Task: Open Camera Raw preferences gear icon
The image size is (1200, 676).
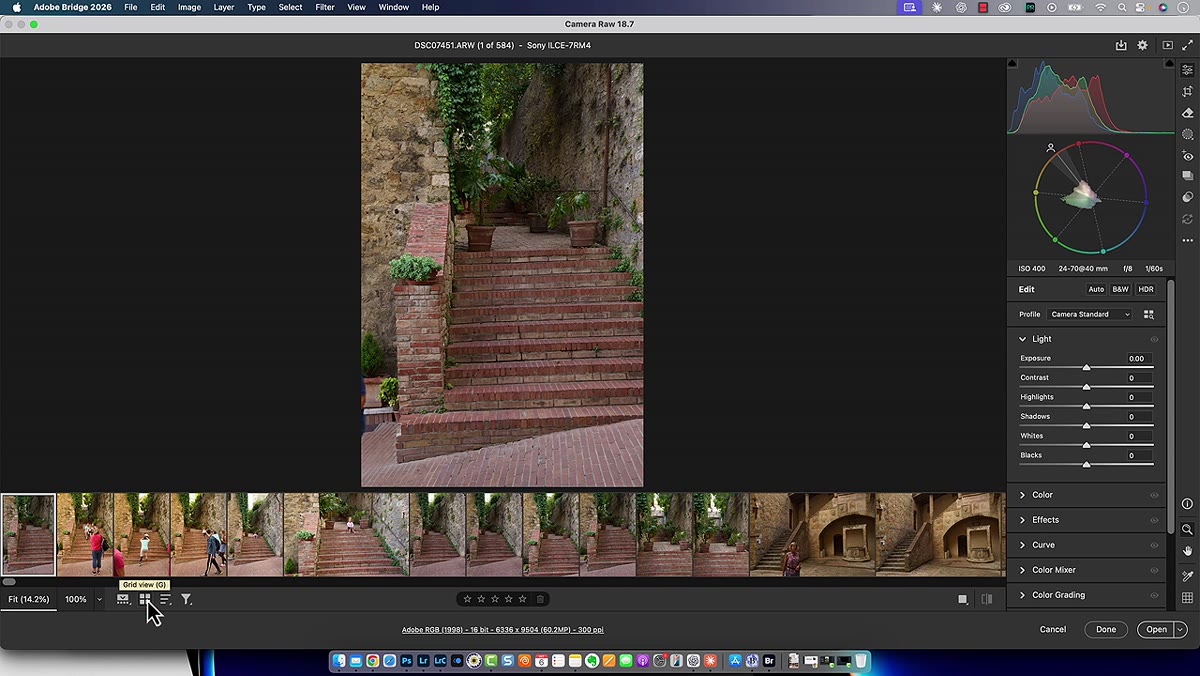Action: point(1143,45)
